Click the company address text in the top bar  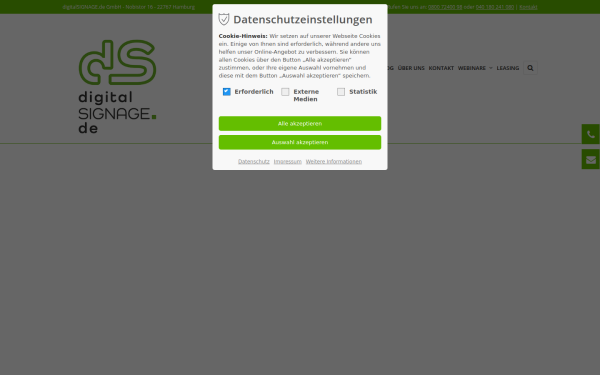point(129,7)
